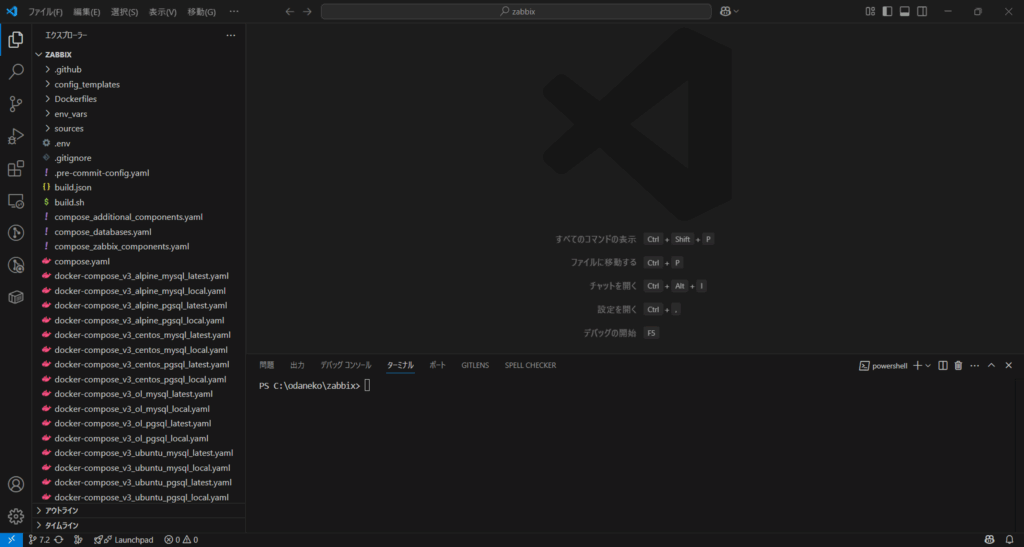1024x547 pixels.
Task: Switch to the 出力 panel tab
Action: [x=297, y=366]
